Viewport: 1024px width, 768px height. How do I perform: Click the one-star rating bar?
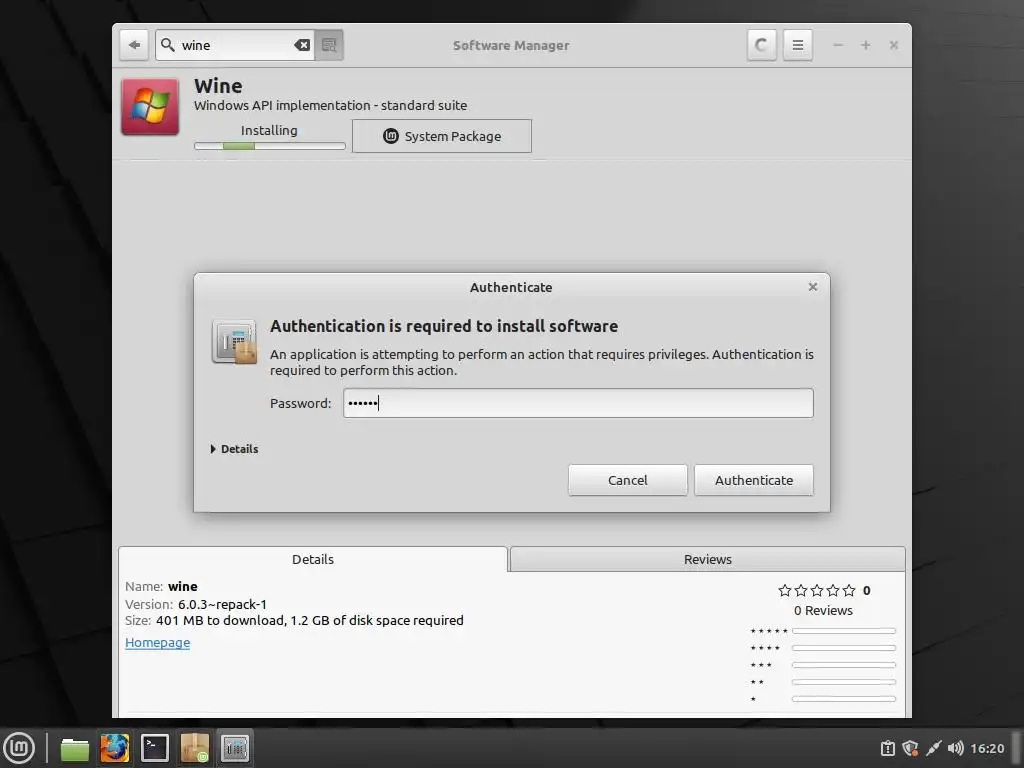click(x=844, y=699)
